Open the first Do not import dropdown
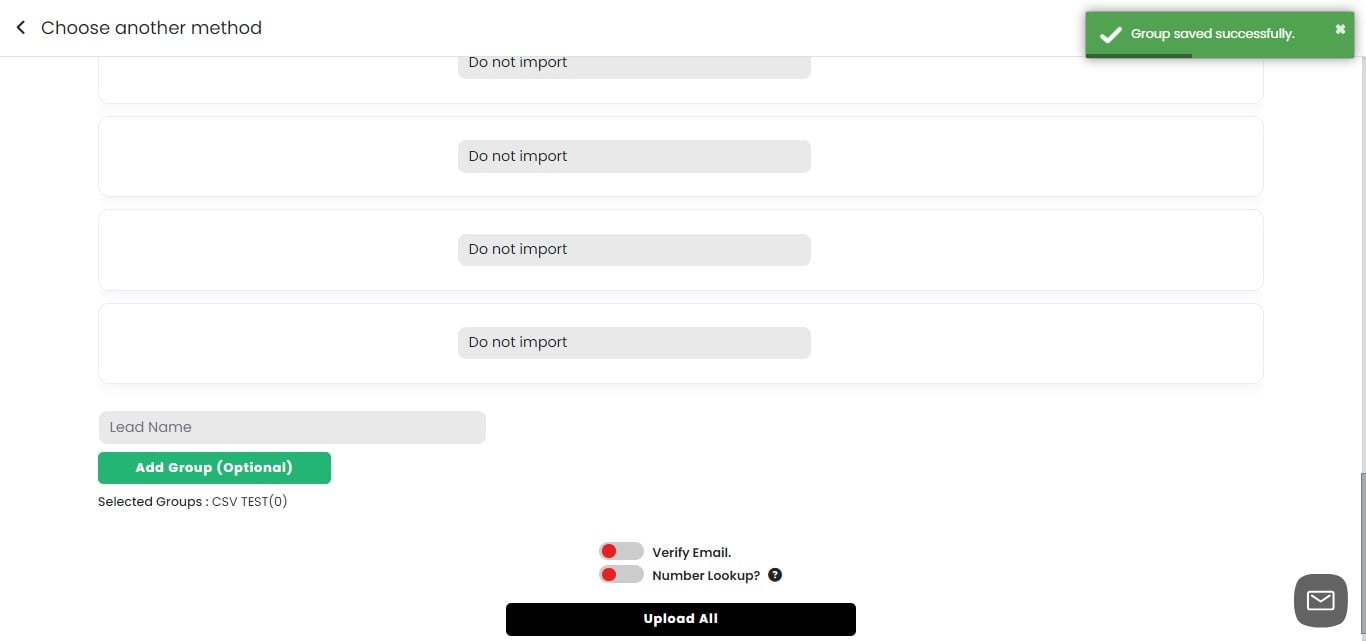The width and height of the screenshot is (1366, 641). tap(634, 62)
